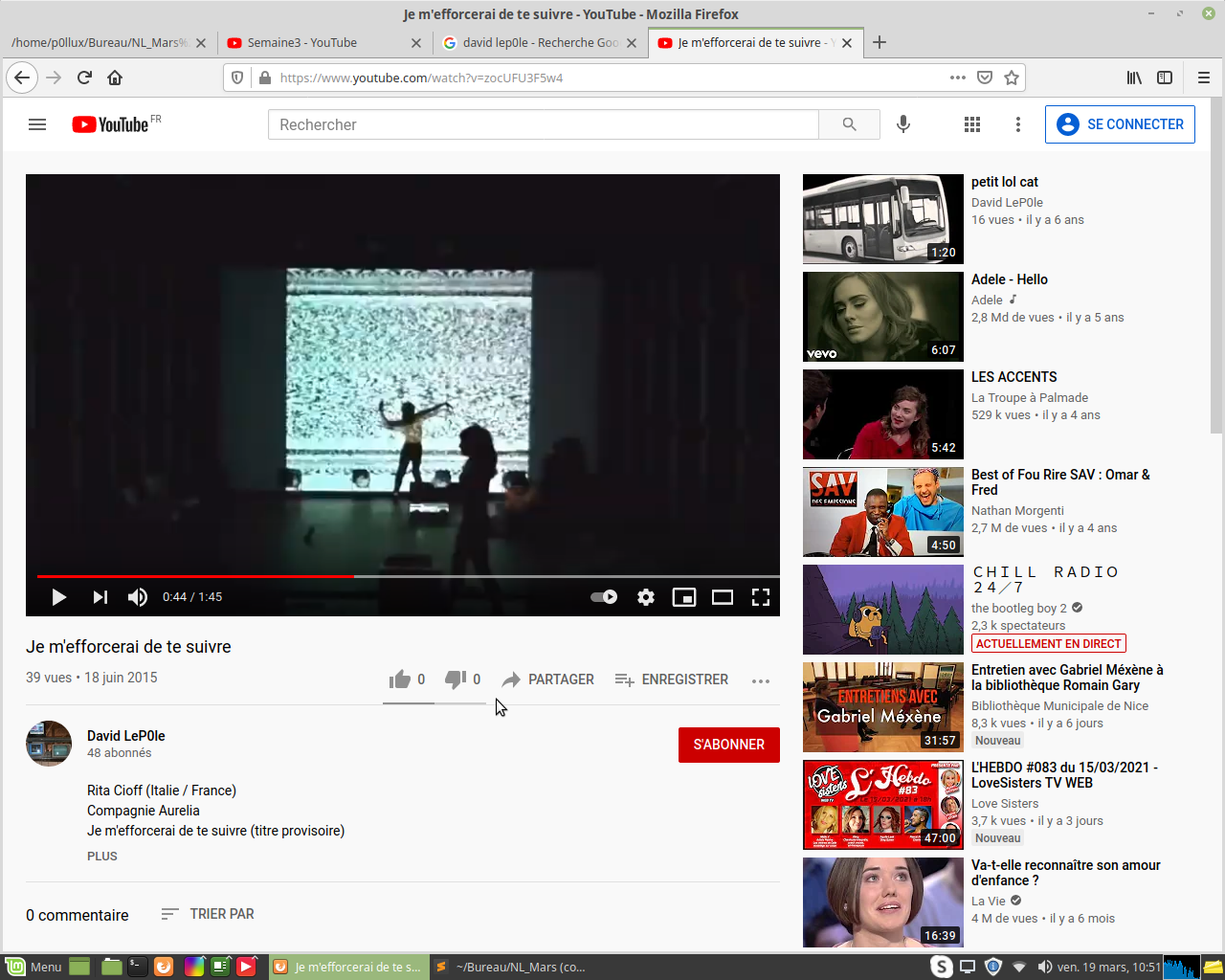Mute the video volume speaker icon
The image size is (1225, 980).
138,597
